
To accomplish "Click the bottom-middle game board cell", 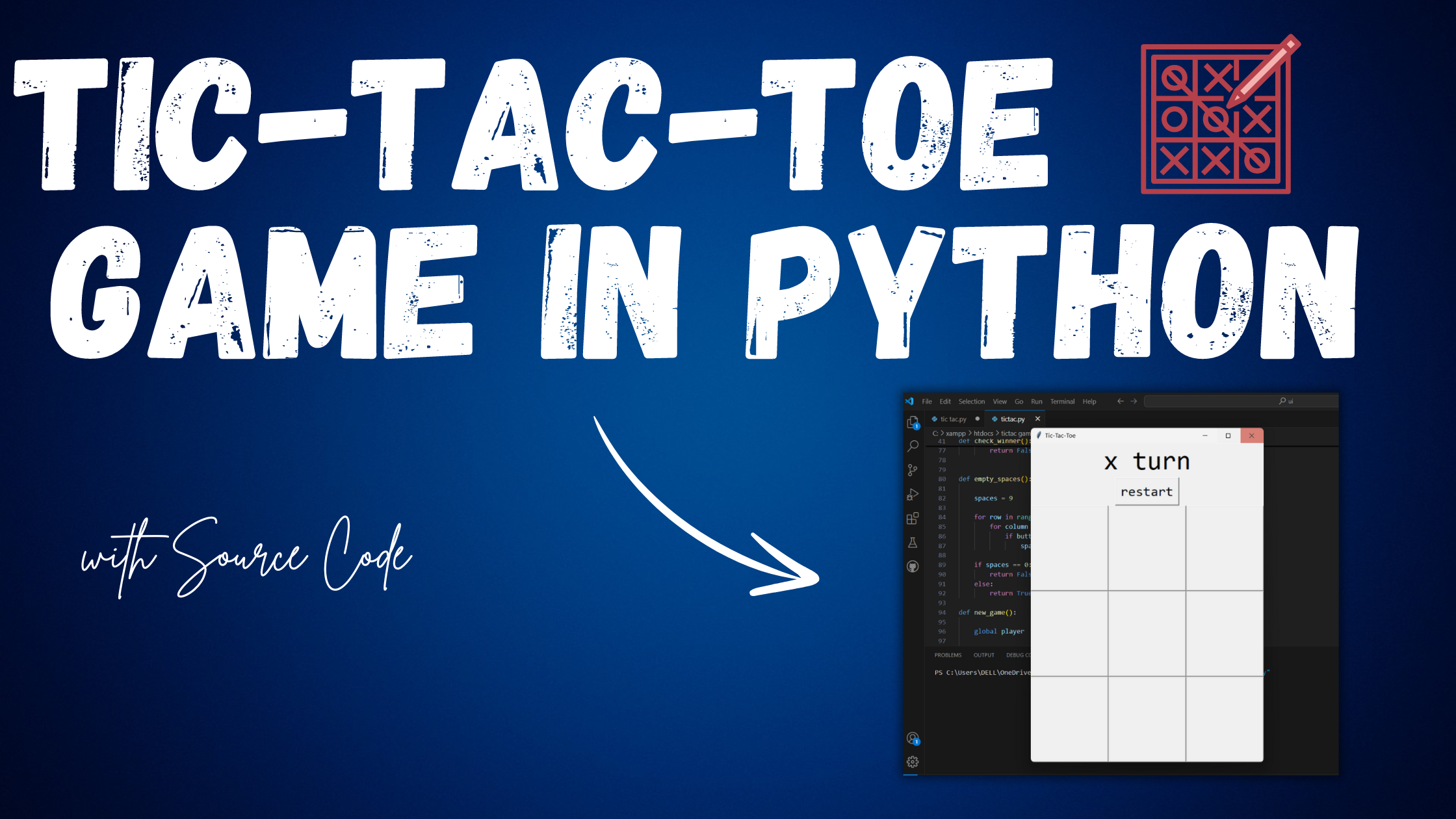I will [x=1147, y=719].
